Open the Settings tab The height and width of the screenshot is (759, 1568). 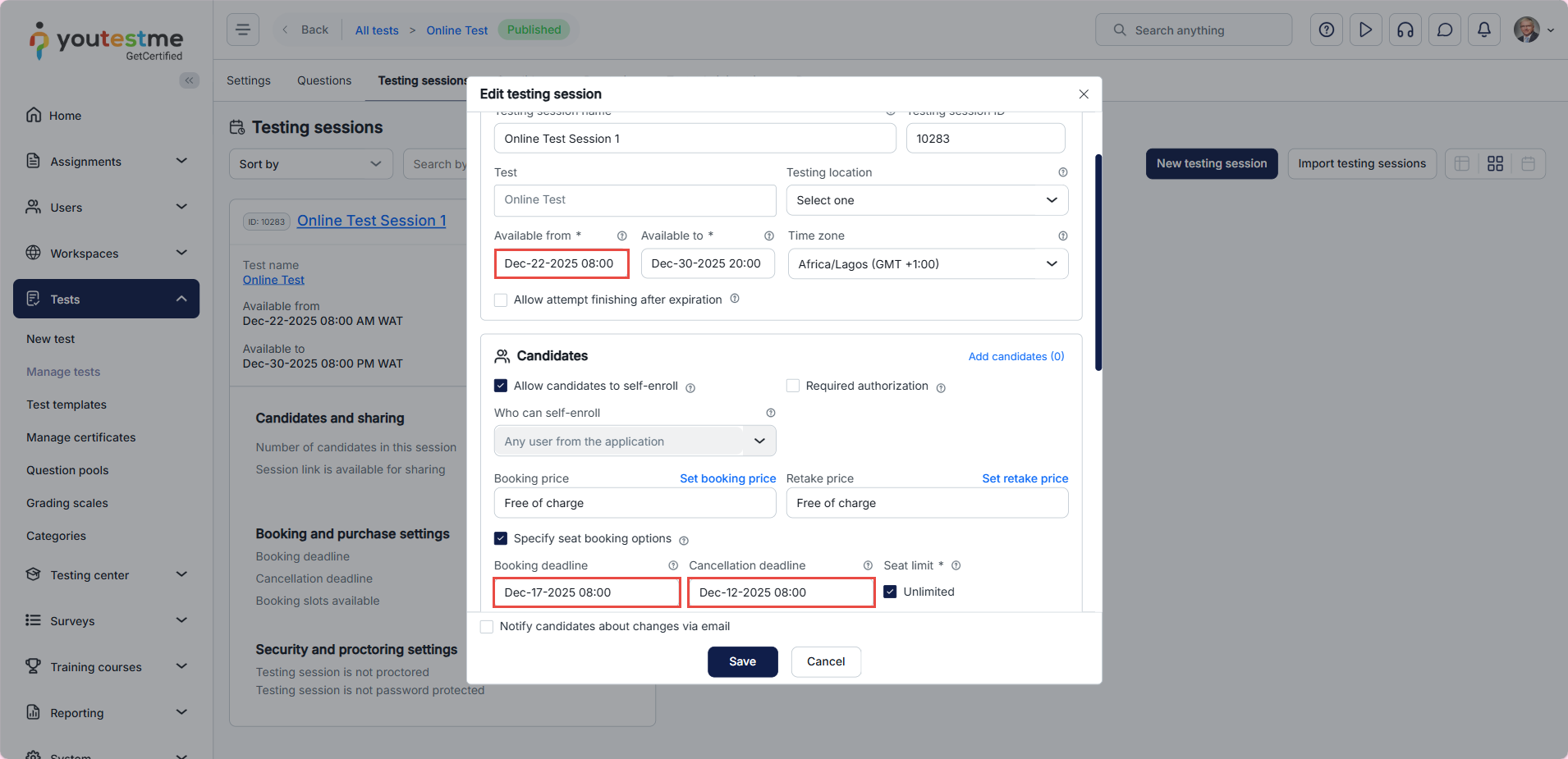tap(248, 80)
